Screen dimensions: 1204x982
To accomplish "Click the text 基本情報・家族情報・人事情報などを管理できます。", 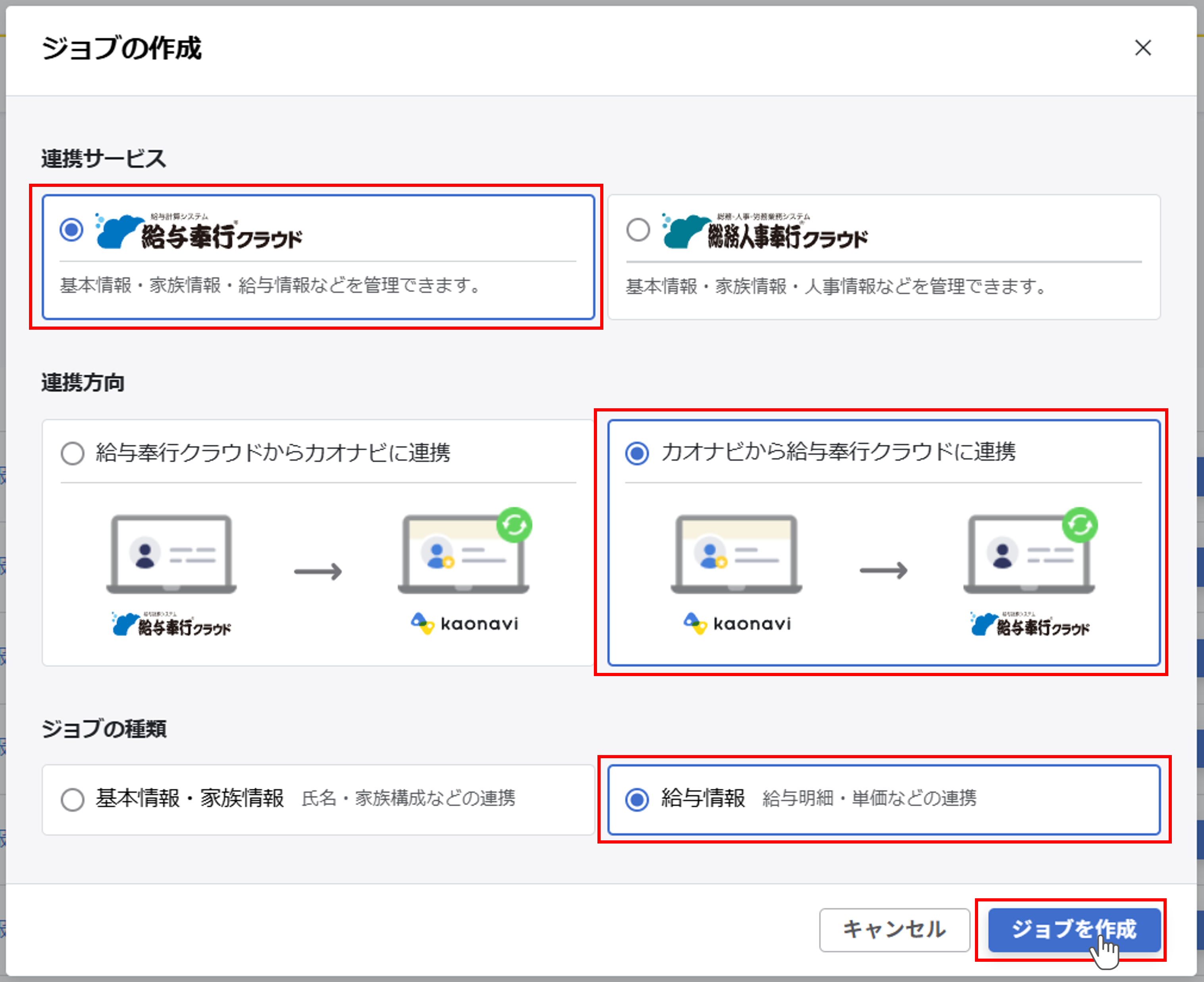I will pyautogui.click(x=836, y=286).
